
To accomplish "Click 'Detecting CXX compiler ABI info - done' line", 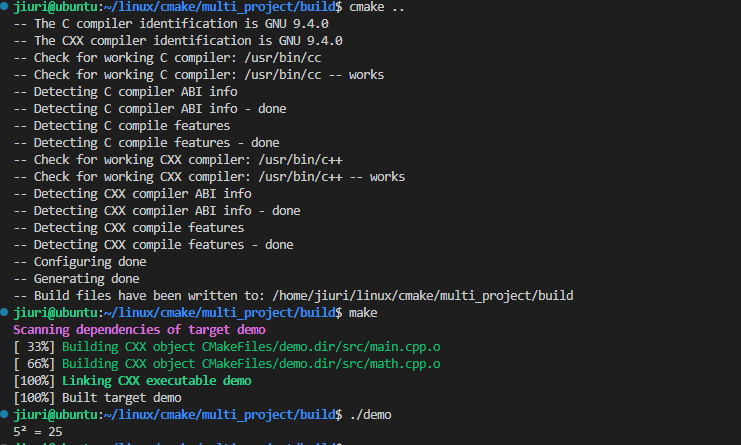I will 157,211.
